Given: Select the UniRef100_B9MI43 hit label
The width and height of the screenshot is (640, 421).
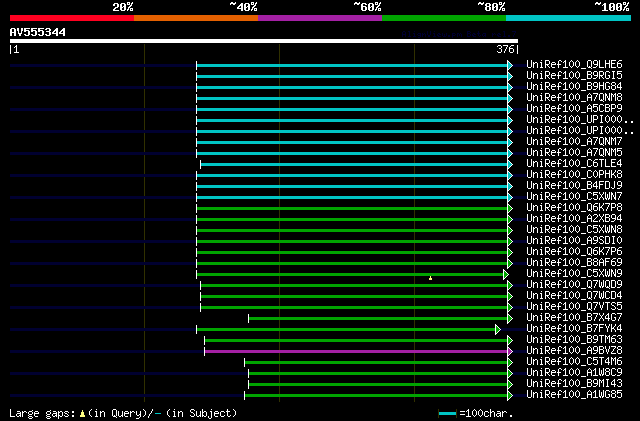Looking at the screenshot, I should pos(574,384).
